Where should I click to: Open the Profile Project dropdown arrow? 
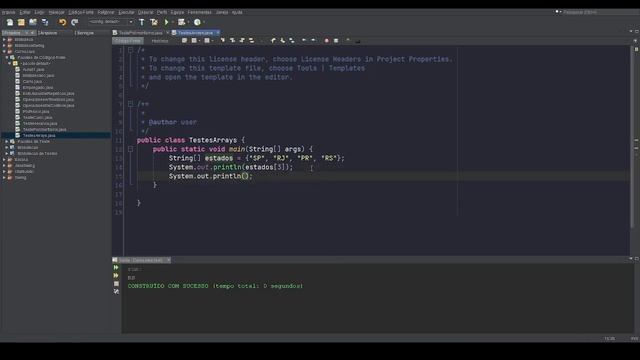point(204,22)
